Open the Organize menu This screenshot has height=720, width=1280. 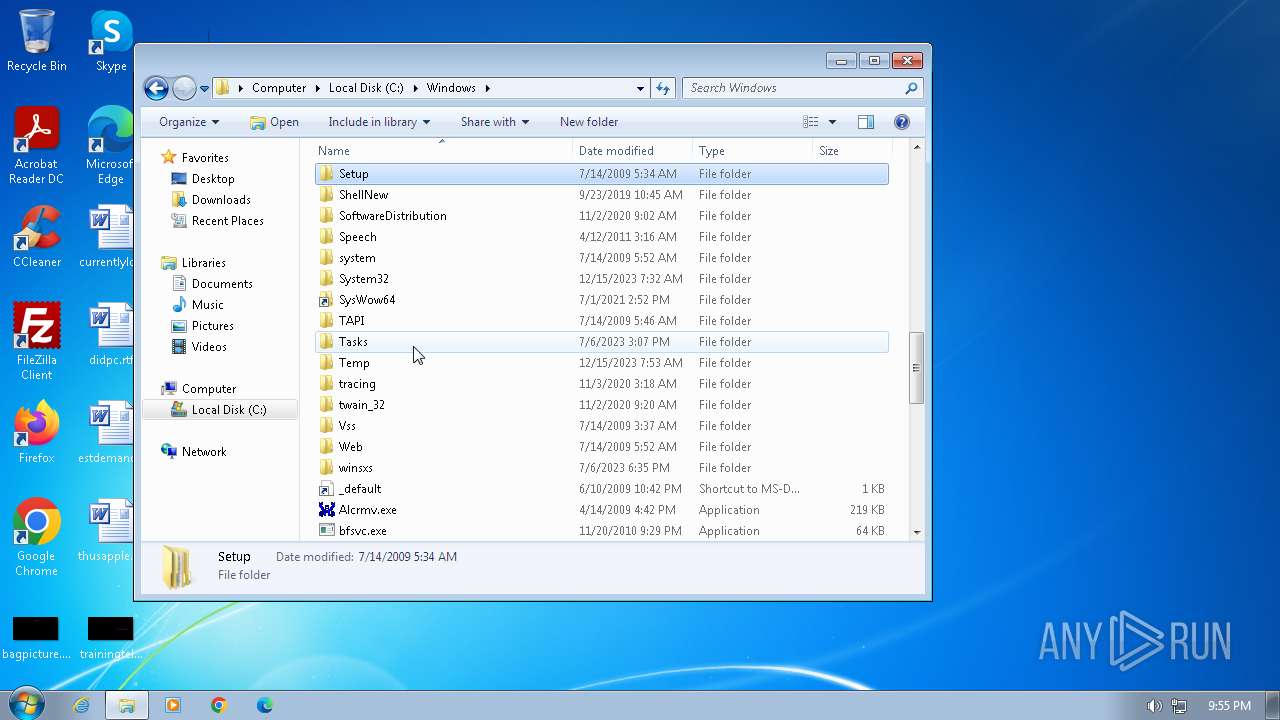tap(188, 122)
